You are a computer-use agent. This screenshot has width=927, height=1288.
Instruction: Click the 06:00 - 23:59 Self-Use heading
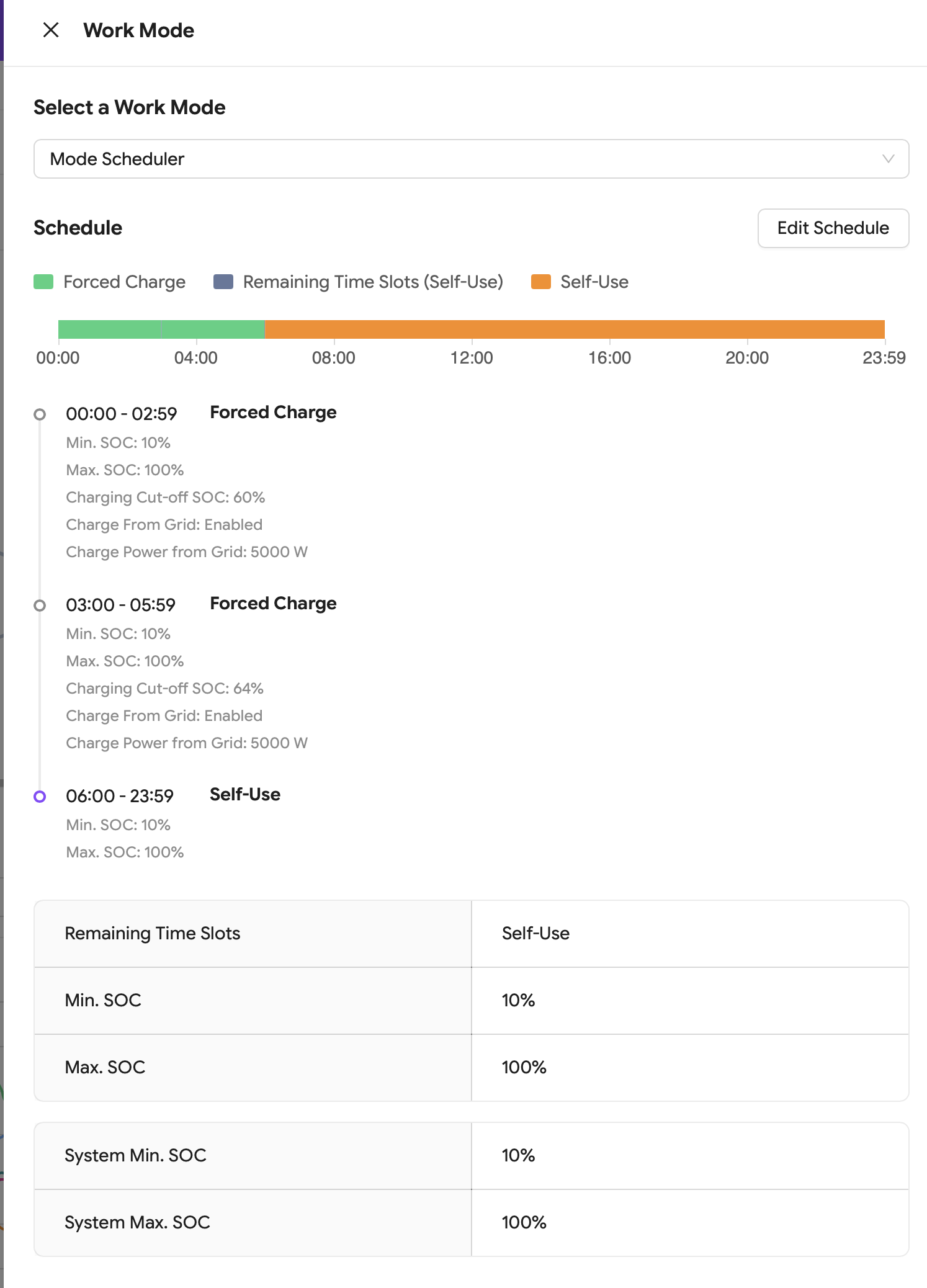(x=244, y=795)
